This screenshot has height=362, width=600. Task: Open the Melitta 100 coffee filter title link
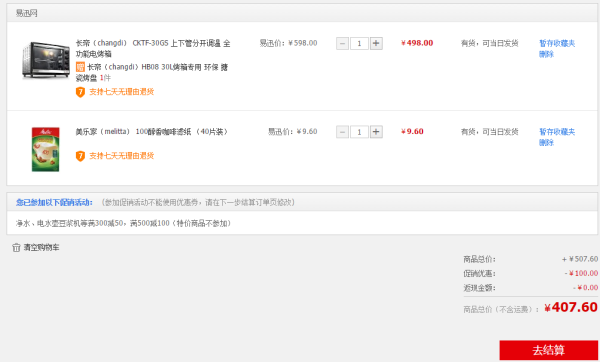coord(152,132)
